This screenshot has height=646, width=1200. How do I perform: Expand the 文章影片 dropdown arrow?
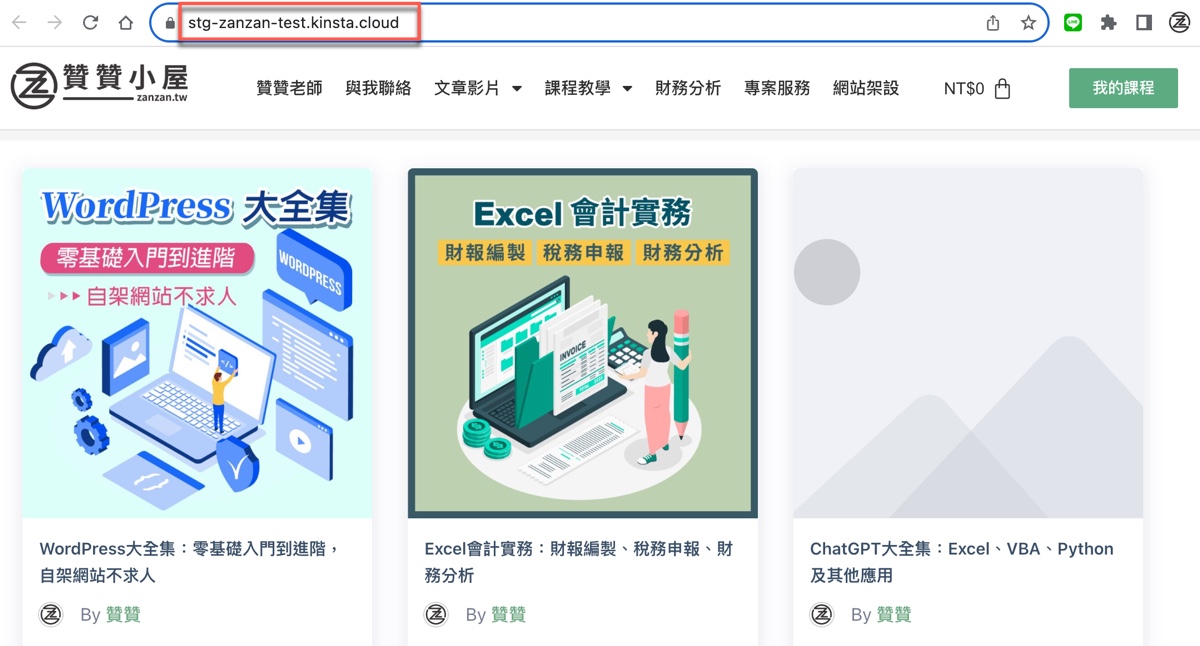click(517, 88)
